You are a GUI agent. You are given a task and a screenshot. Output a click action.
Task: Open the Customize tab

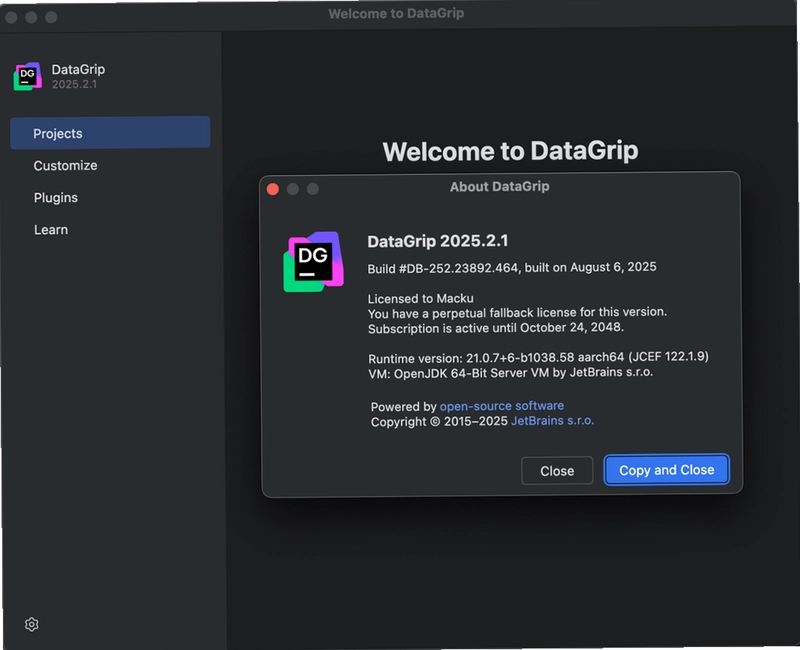click(65, 165)
